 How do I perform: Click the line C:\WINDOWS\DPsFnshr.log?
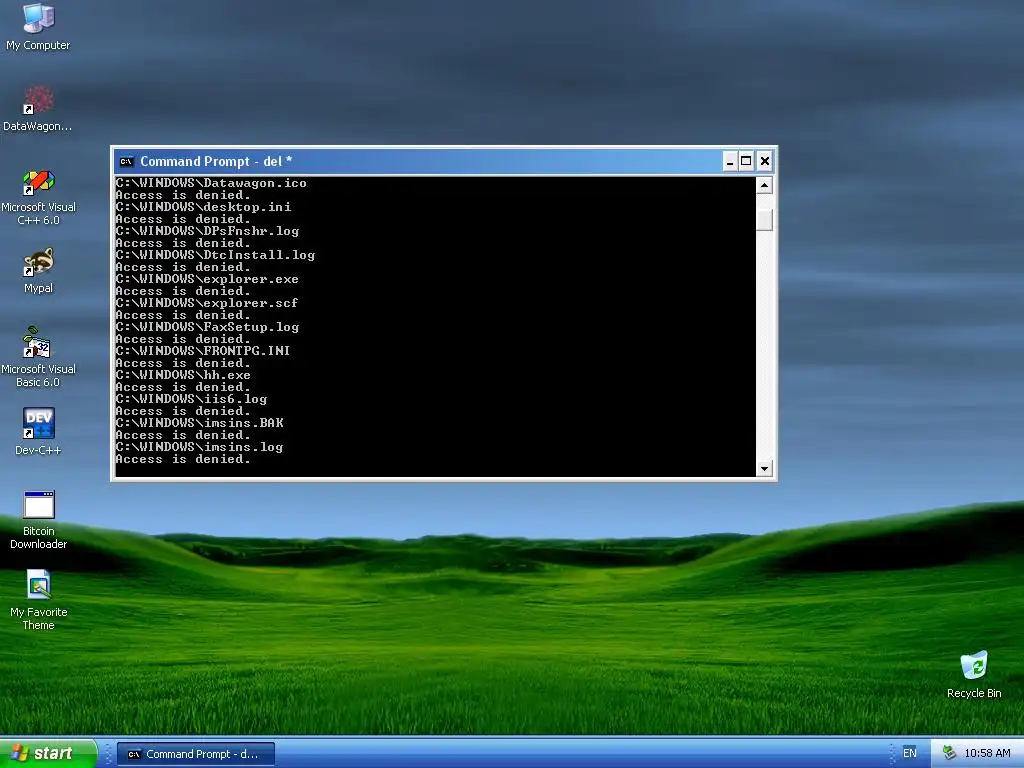click(207, 231)
